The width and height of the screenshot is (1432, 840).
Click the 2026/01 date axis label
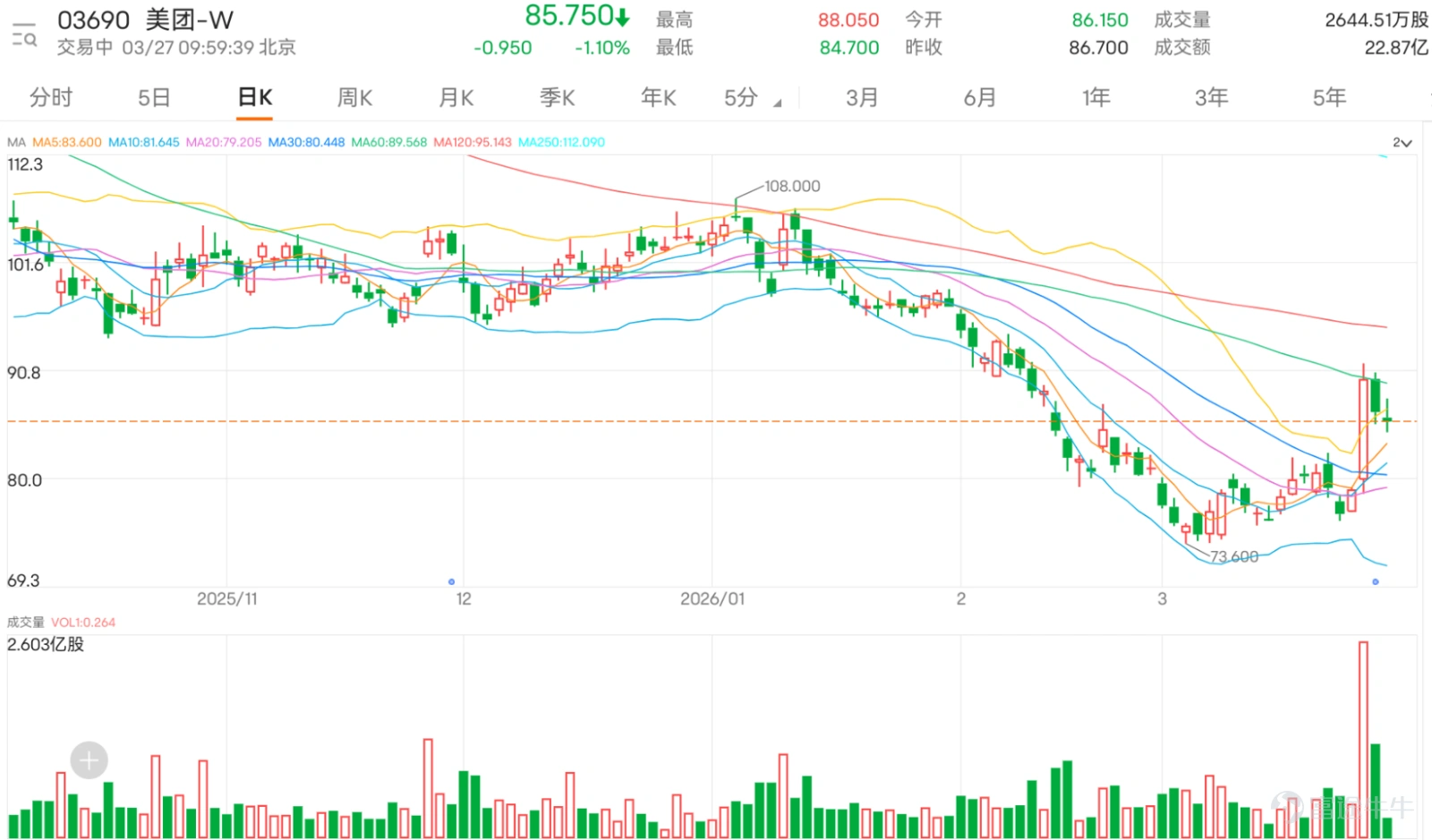712,598
